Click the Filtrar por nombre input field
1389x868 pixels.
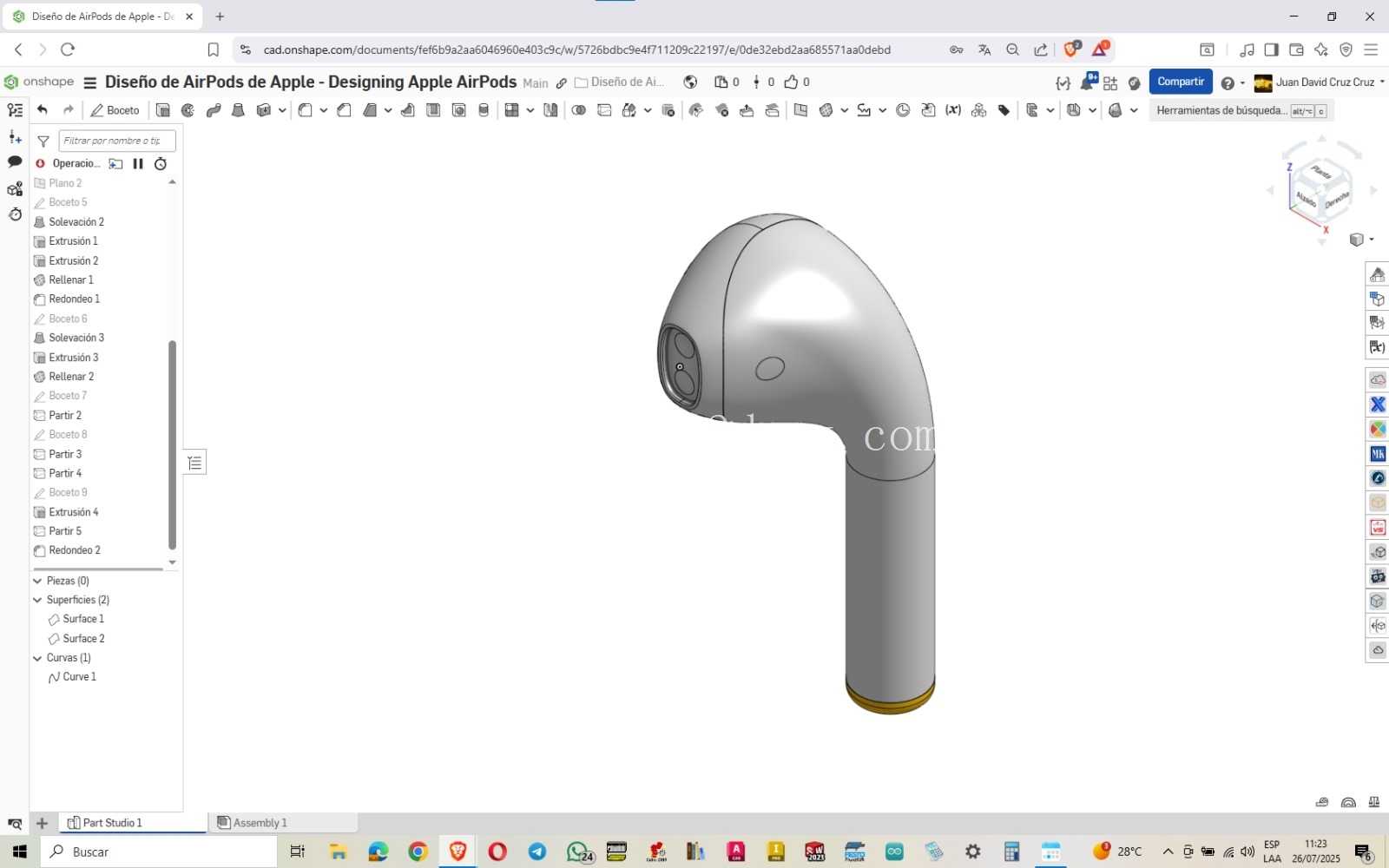tap(117, 141)
